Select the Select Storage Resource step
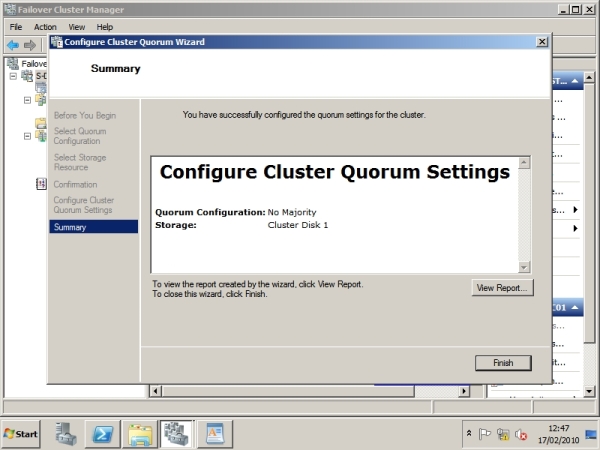Screen dimensions: 600x450 pyautogui.click(x=80, y=162)
